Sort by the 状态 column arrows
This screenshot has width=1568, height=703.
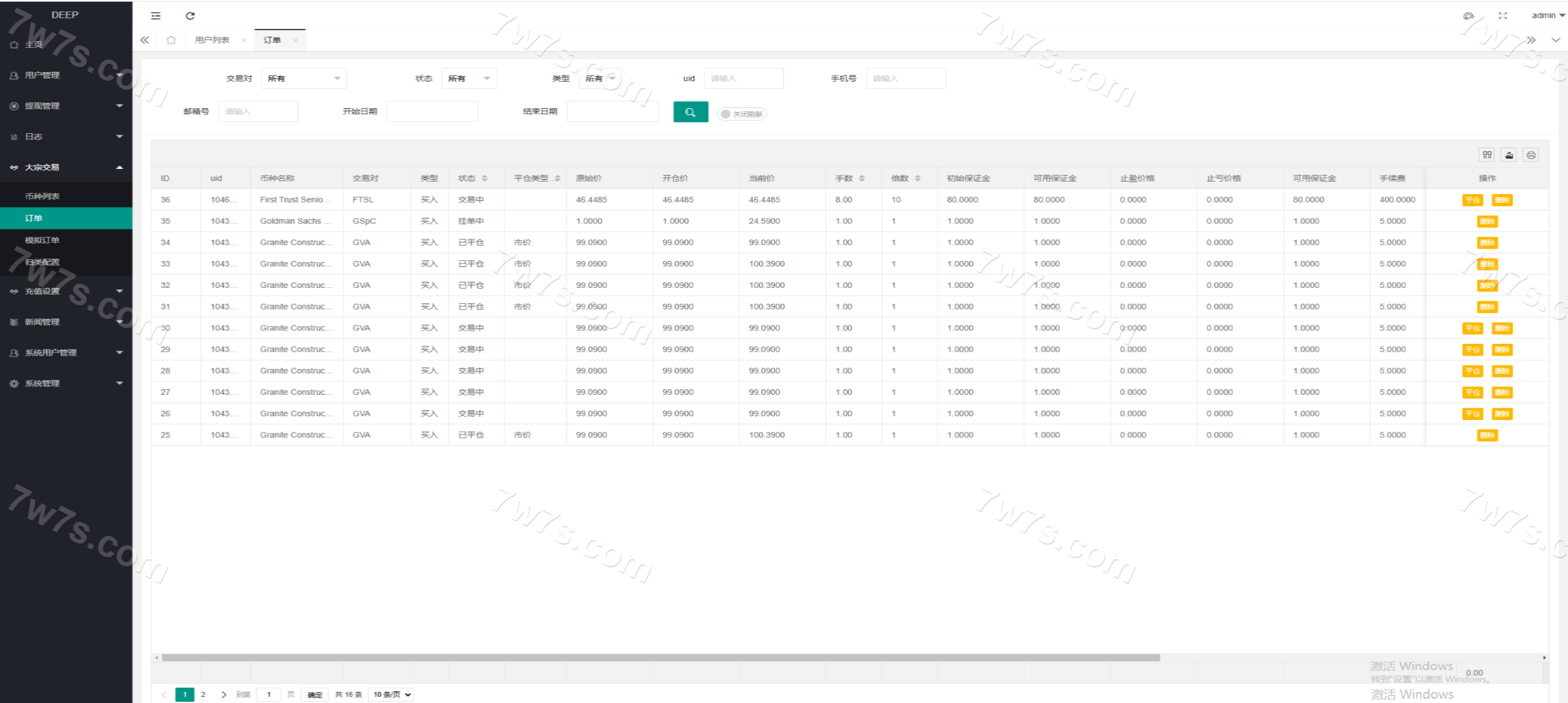484,178
